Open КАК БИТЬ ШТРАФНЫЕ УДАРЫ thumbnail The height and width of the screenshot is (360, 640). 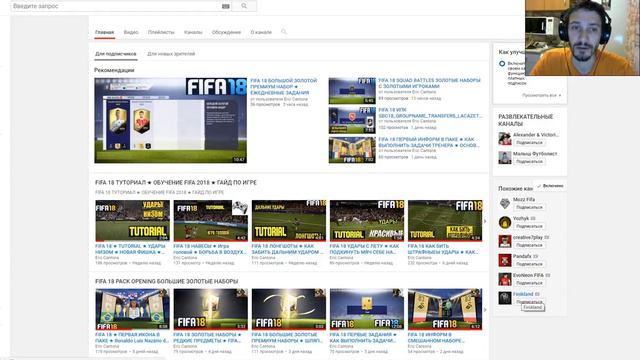pos(445,220)
